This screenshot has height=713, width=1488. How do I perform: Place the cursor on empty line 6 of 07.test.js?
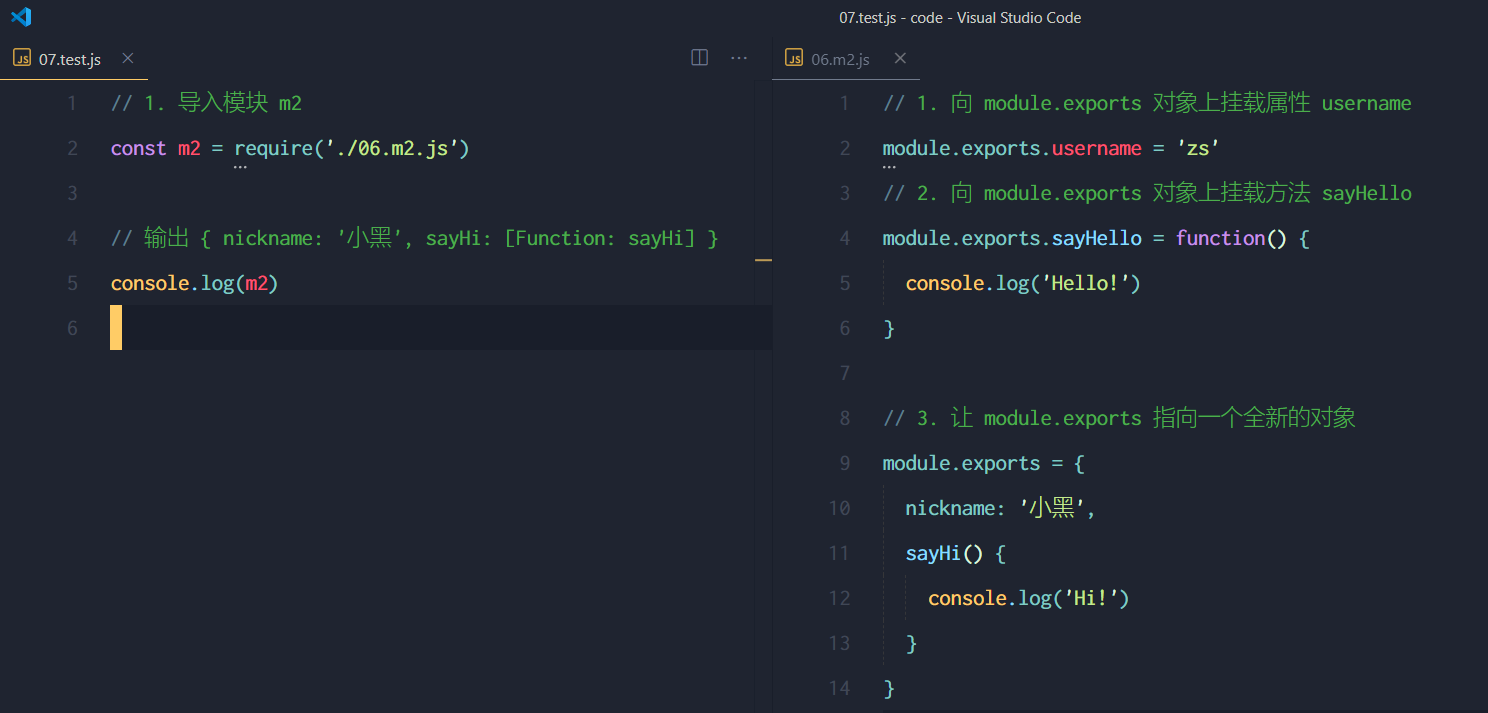441,328
